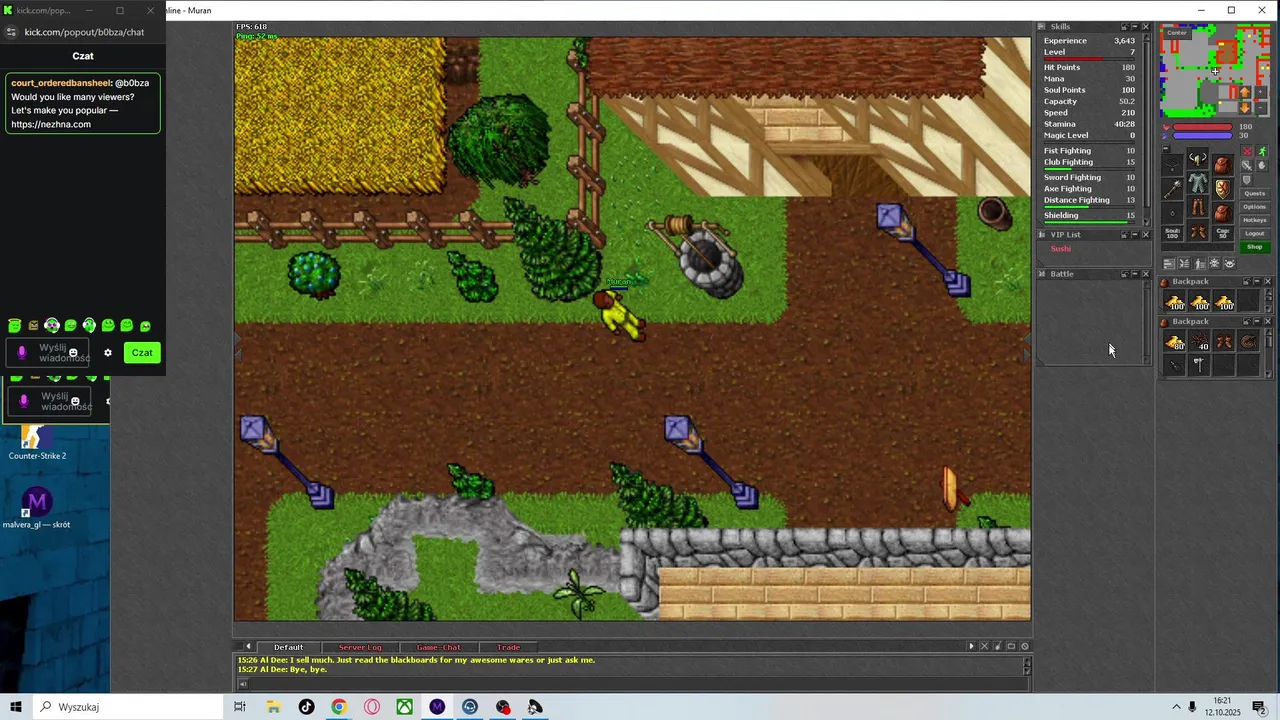Click the red health bar

point(1202,127)
